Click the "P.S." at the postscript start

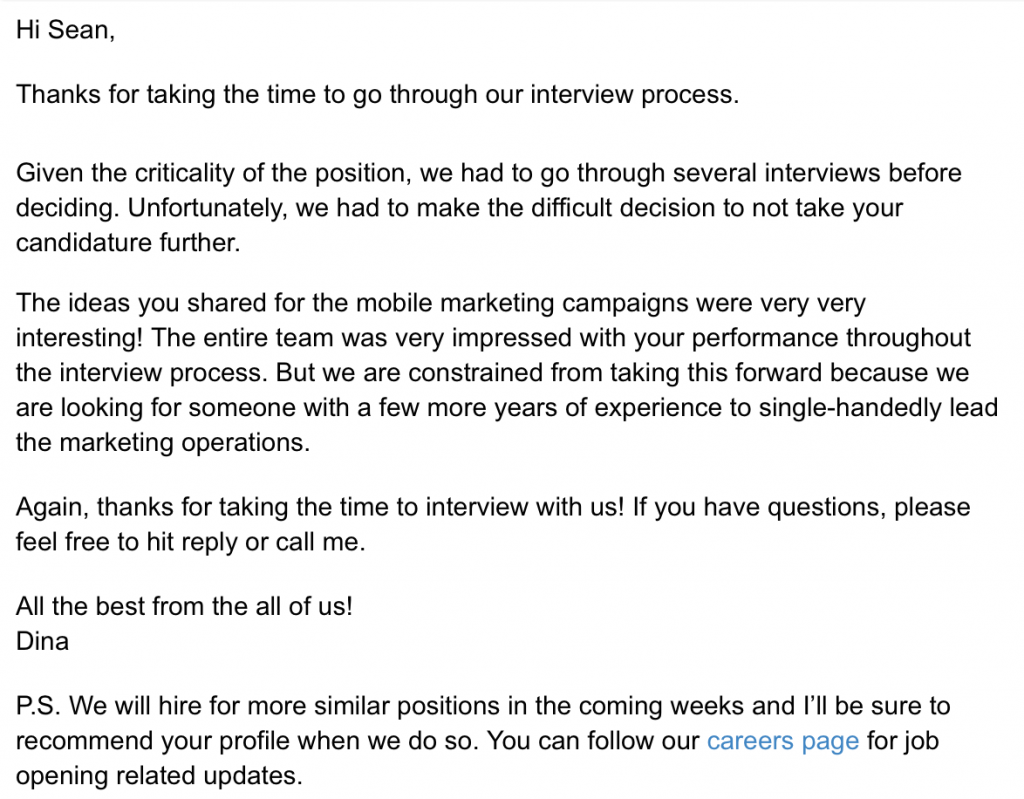coord(38,706)
